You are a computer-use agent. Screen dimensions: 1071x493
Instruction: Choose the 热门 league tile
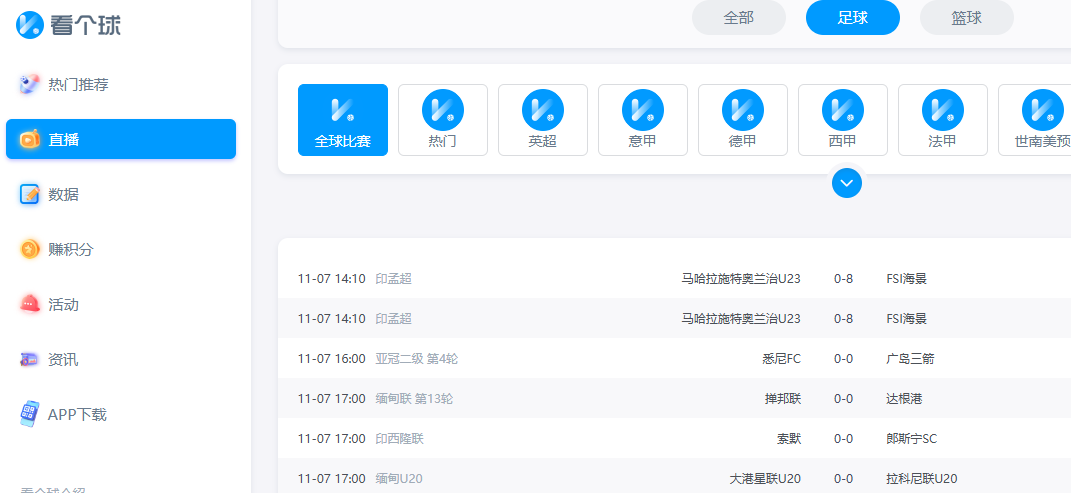pos(443,120)
